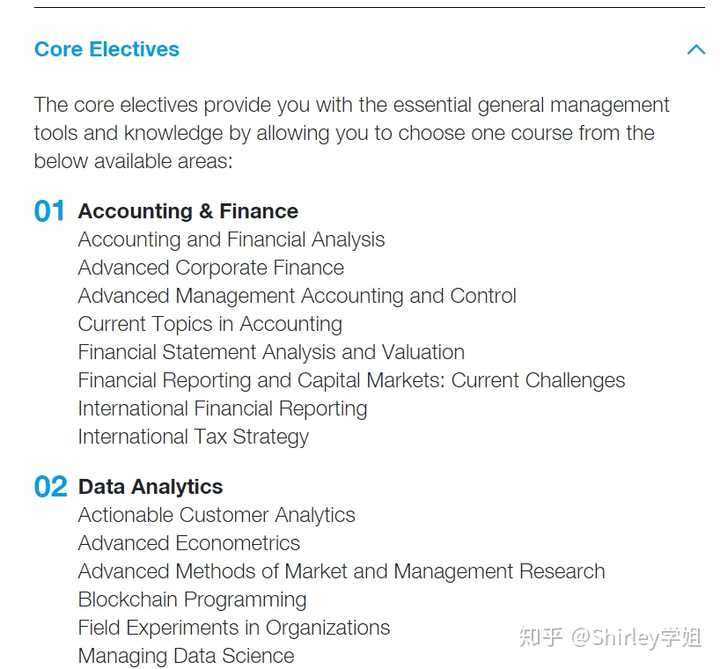Open Accounting and Financial Analysis course
The width and height of the screenshot is (720, 669).
tap(231, 240)
